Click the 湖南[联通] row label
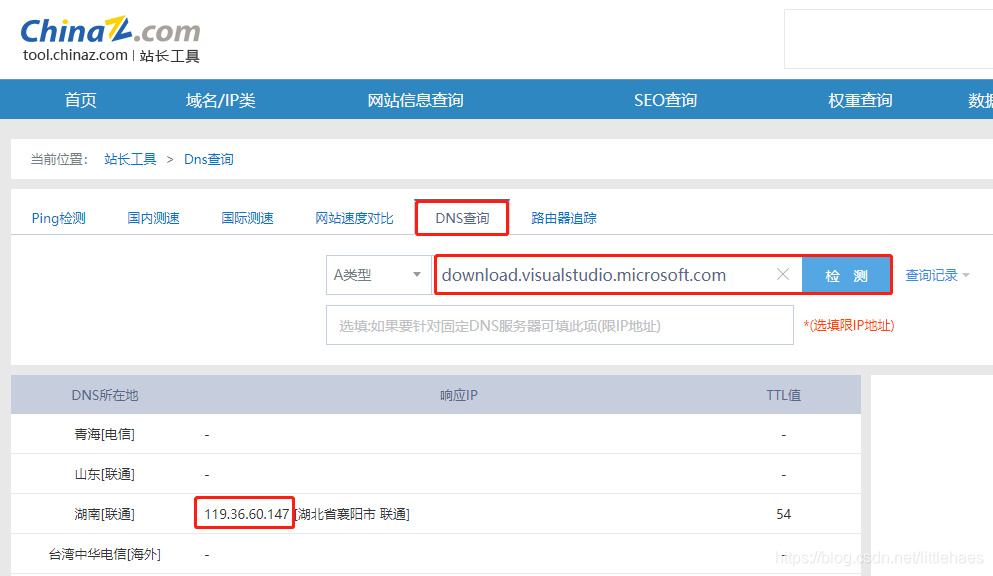 pos(104,514)
